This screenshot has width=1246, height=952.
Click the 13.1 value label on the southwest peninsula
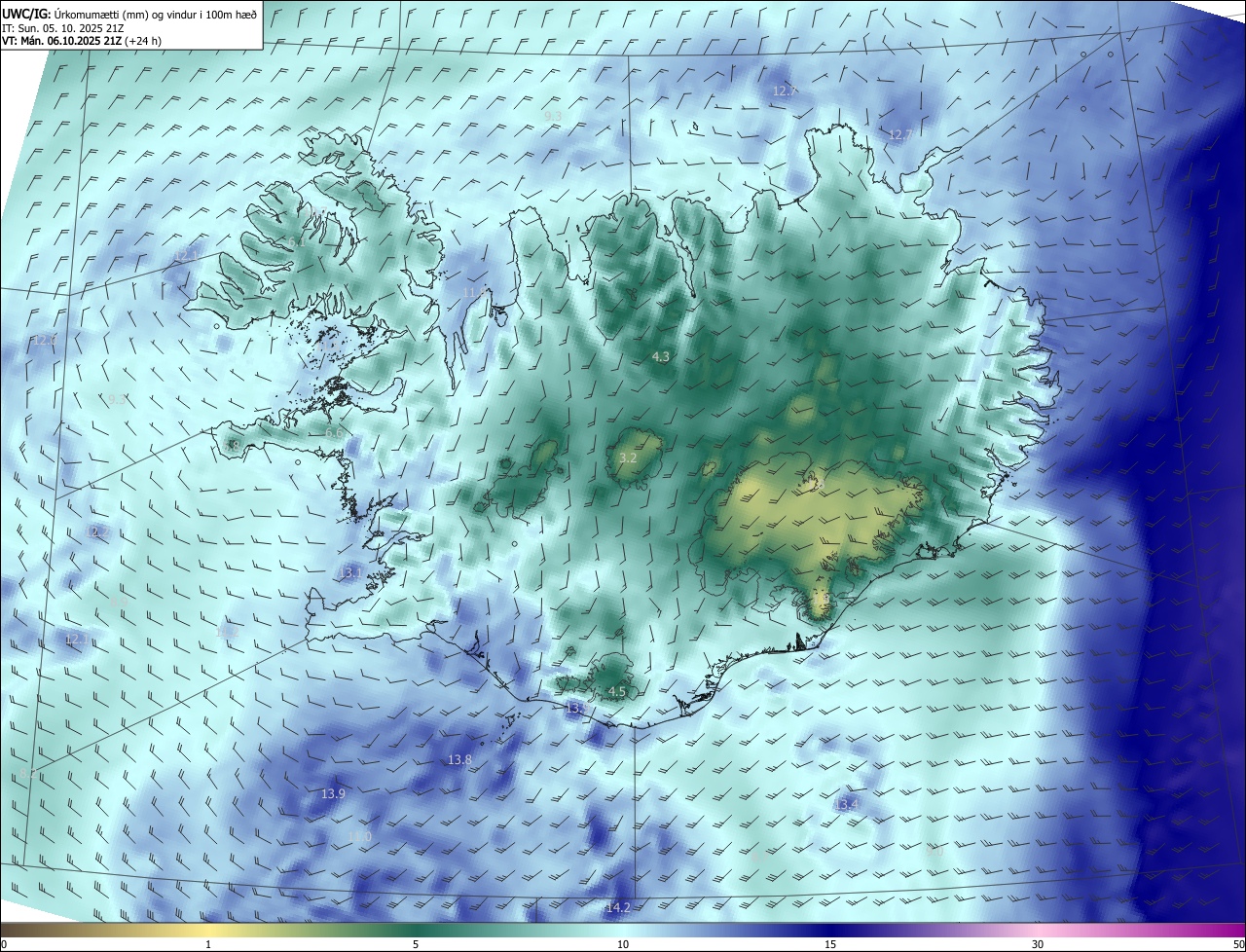click(x=349, y=573)
